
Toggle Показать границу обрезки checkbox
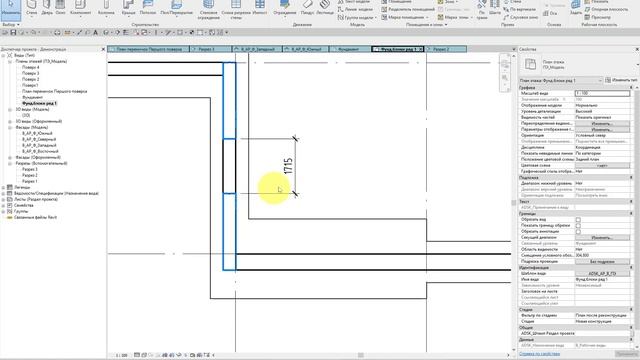tap(578, 225)
